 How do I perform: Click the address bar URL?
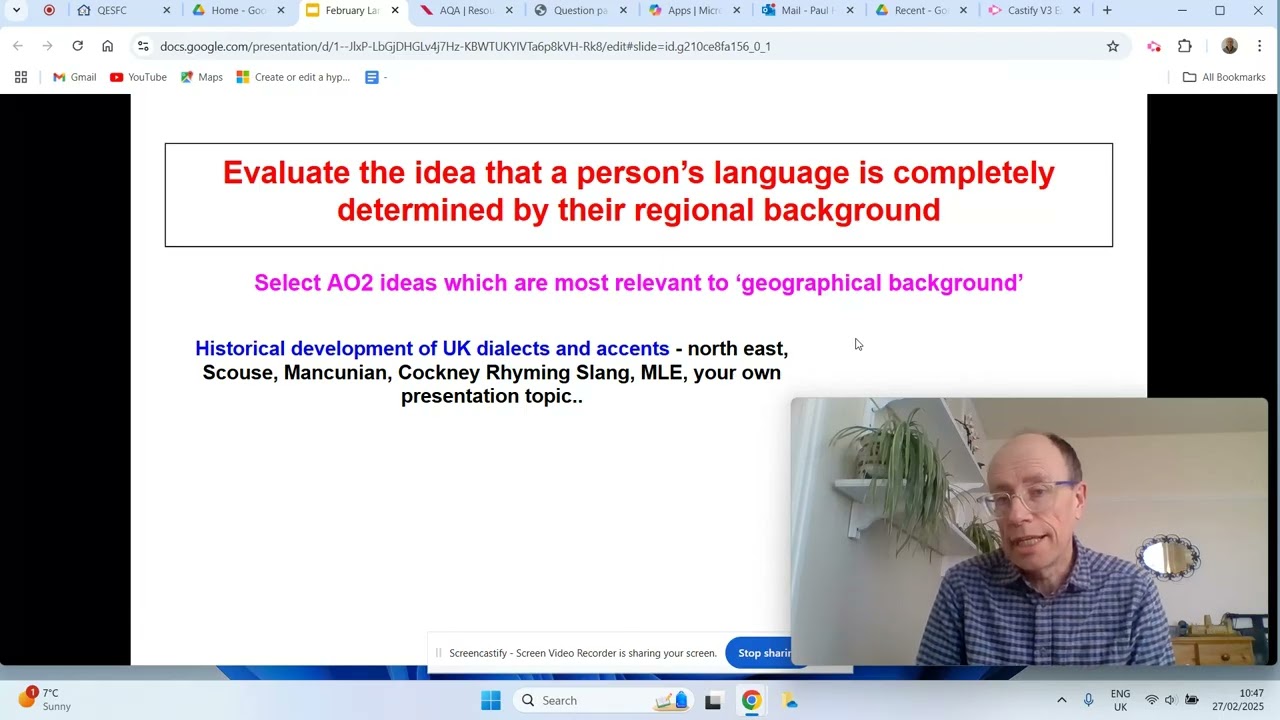pos(465,47)
